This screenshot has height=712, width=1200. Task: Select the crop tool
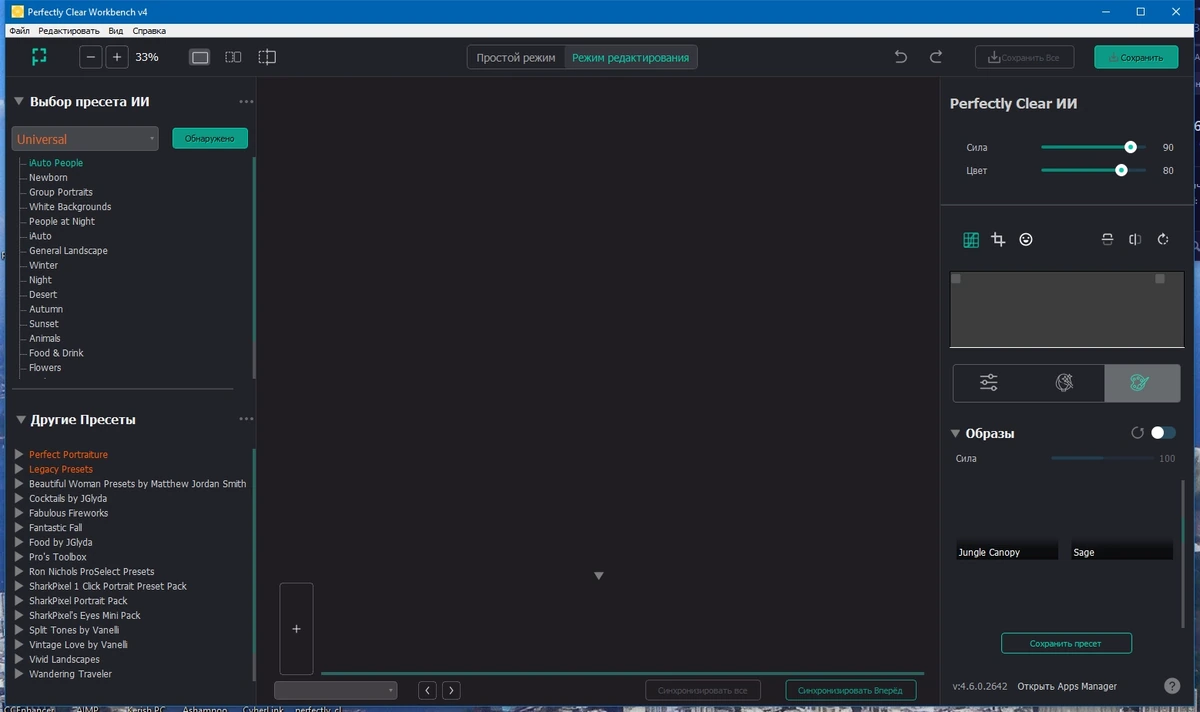click(998, 239)
